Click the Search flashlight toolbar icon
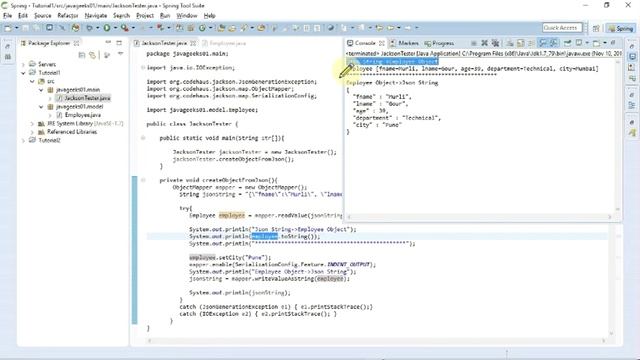 pos(244,28)
